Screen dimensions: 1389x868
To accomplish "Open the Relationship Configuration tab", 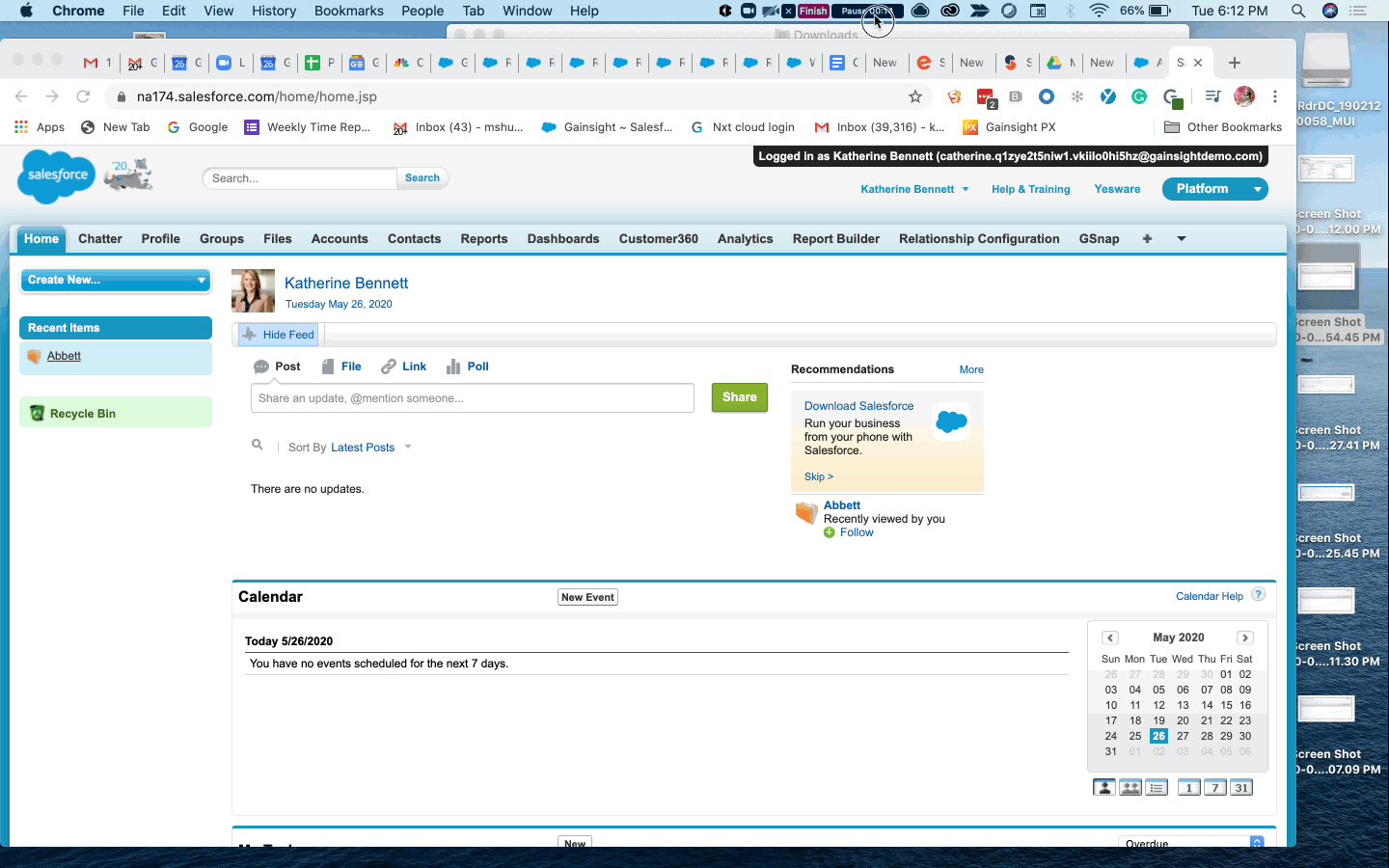I will pyautogui.click(x=979, y=239).
